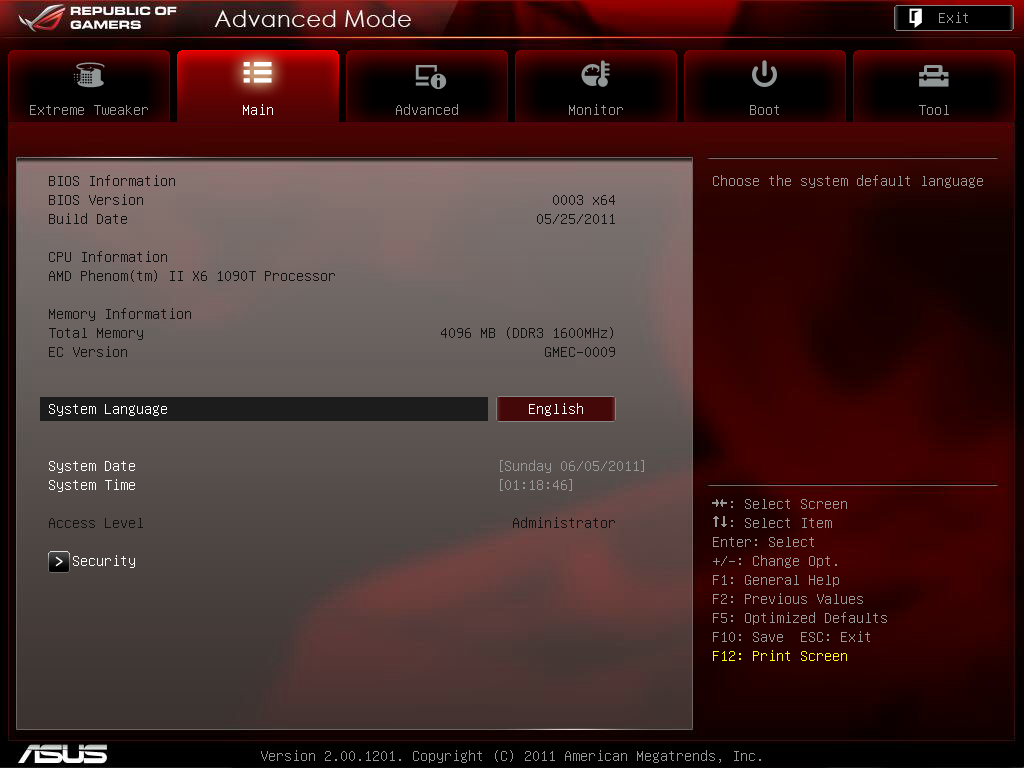1024x768 pixels.
Task: Click the Advanced info monitor icon
Action: (430, 76)
